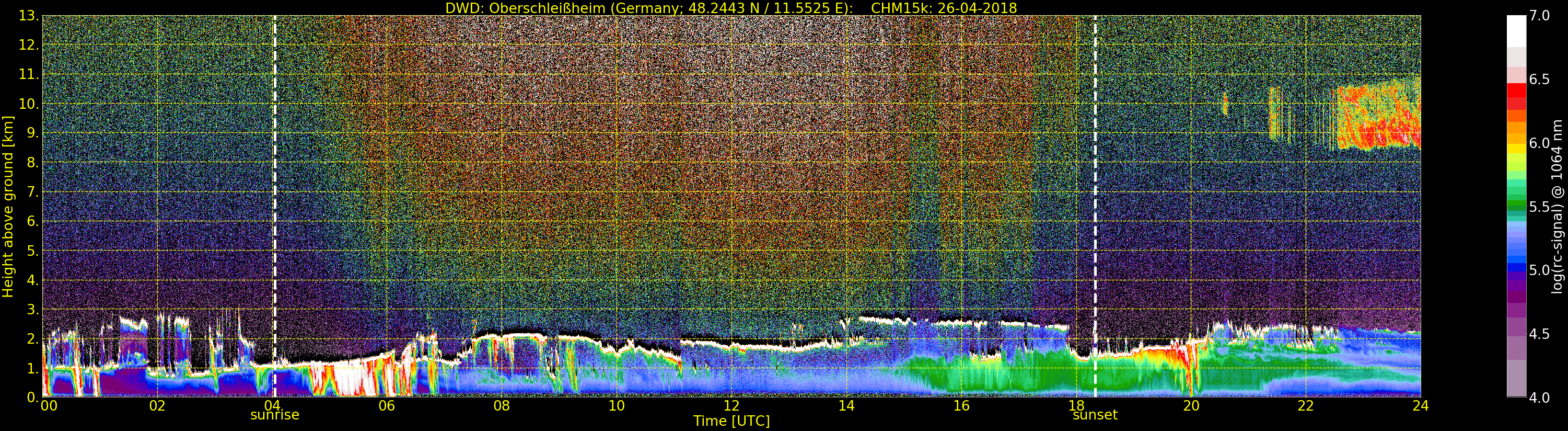Click the '08' time axis tick label
The height and width of the screenshot is (431, 1568).
502,406
